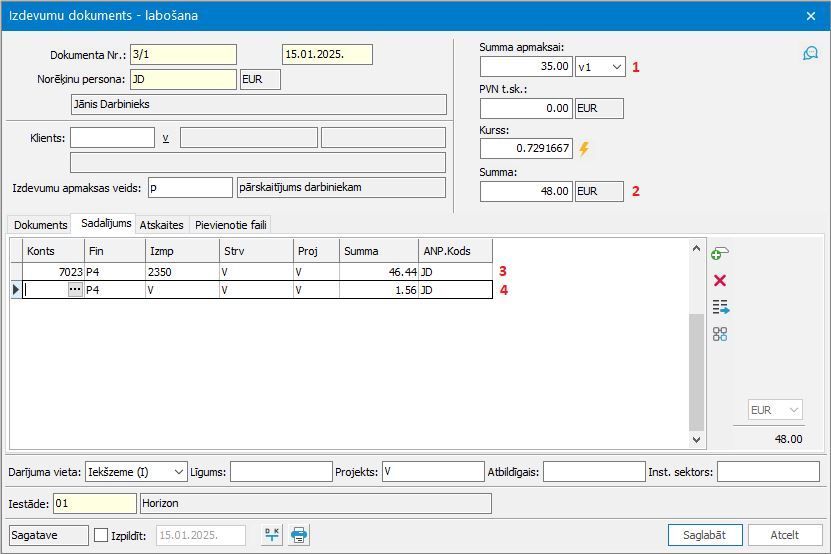Screen dimensions: 831x554
Task: Open the chat bubble icon at top right
Action: coord(810,53)
